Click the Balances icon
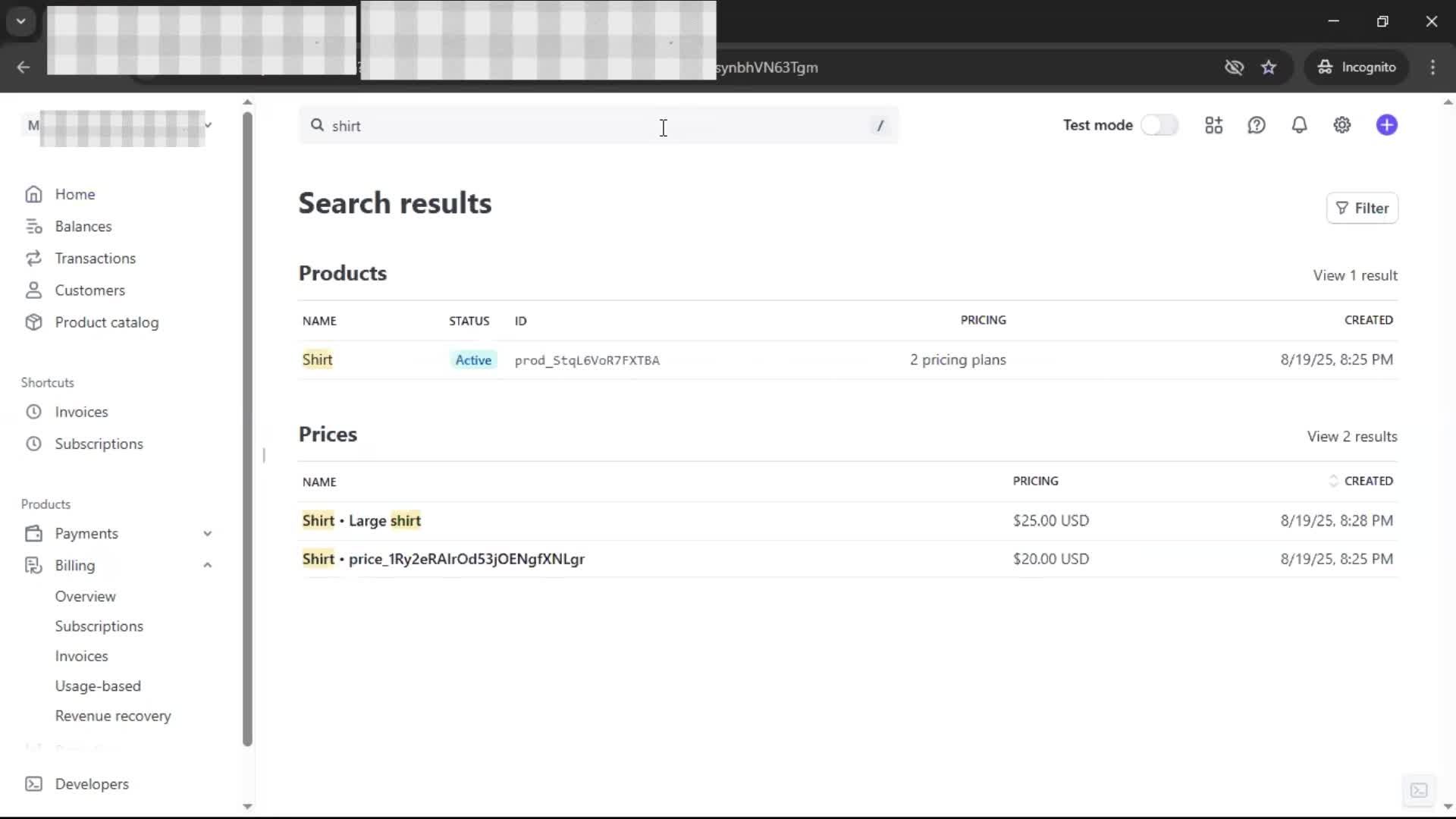 (33, 226)
